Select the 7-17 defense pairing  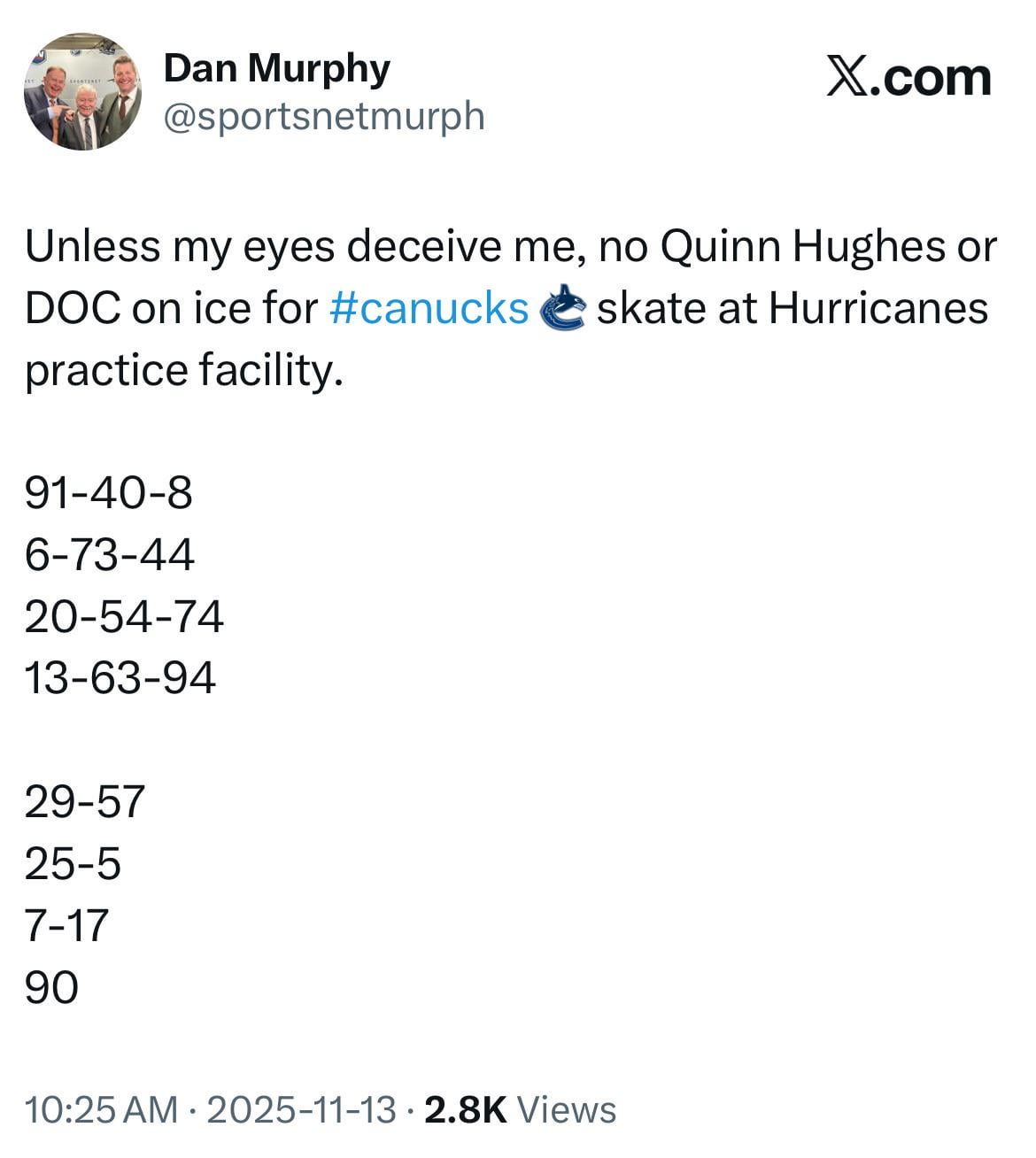(x=66, y=925)
